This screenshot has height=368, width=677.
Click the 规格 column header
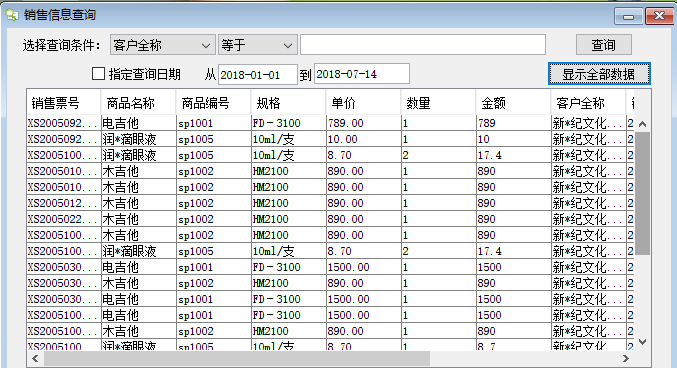[x=288, y=103]
